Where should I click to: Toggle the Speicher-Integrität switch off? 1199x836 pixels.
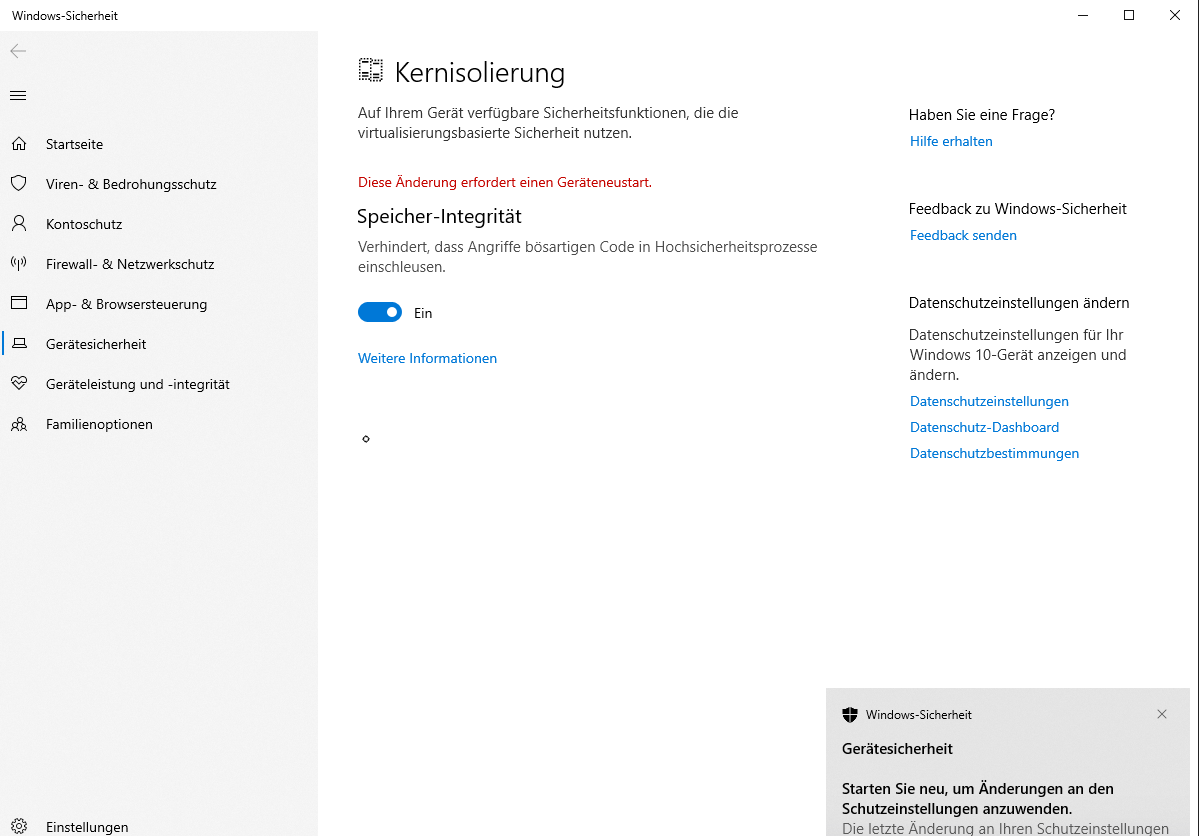click(x=380, y=313)
